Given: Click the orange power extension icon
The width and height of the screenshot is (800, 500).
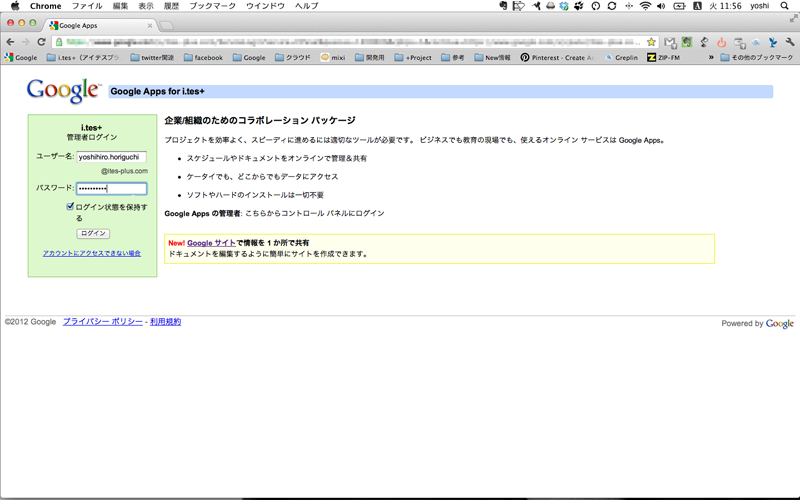Looking at the screenshot, I should coord(721,42).
